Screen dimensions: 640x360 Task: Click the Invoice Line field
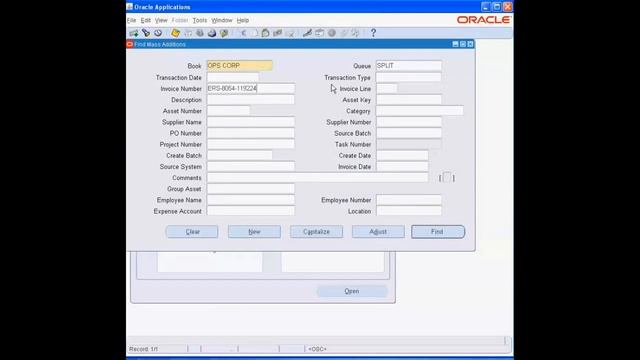(x=387, y=89)
